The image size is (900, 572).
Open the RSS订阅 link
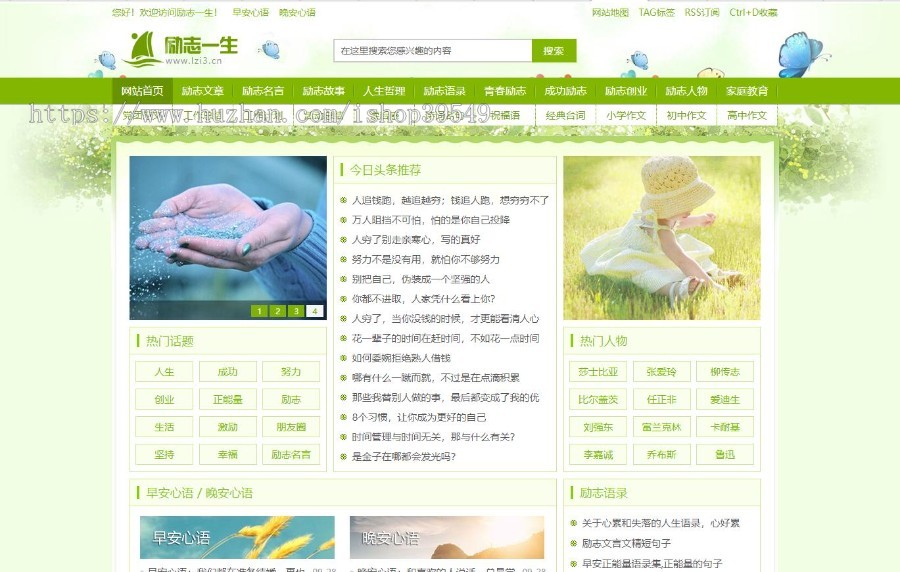coord(701,12)
